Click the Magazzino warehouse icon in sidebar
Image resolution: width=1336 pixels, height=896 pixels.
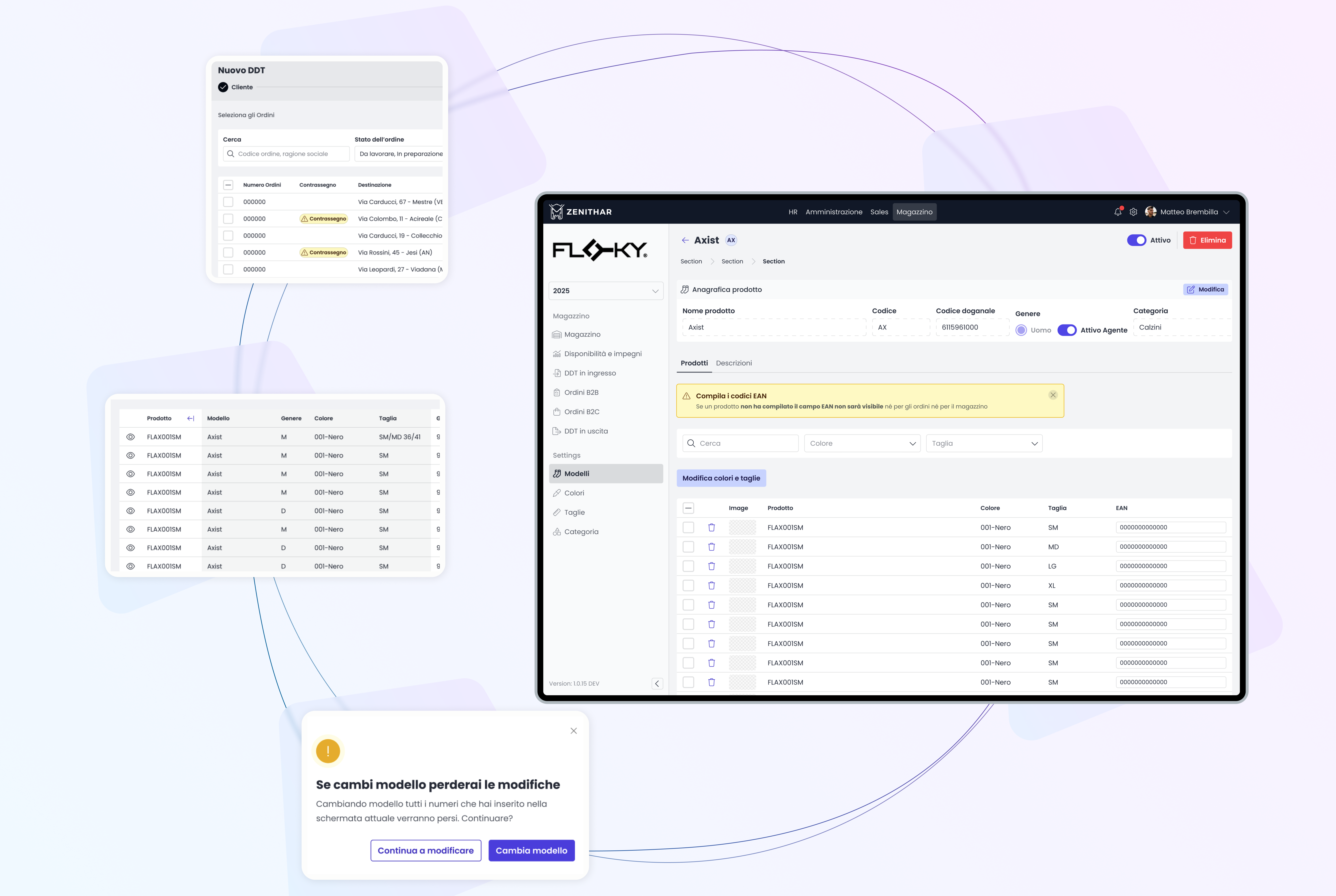[x=557, y=335]
